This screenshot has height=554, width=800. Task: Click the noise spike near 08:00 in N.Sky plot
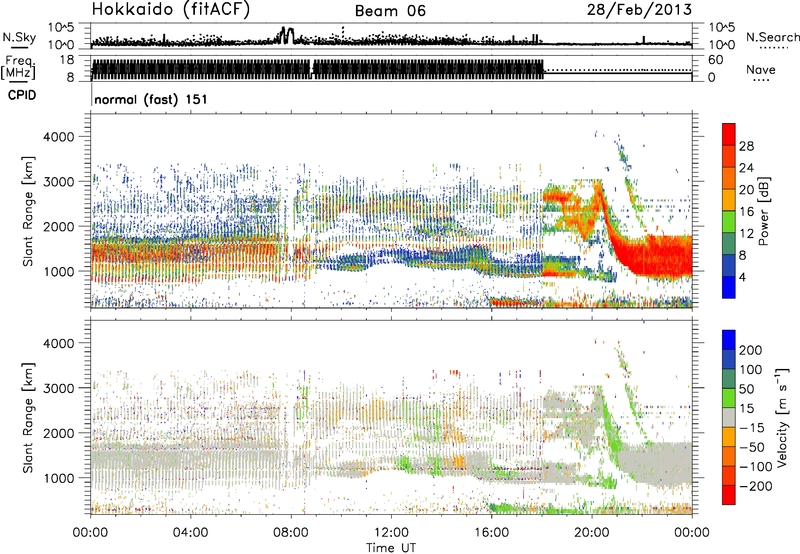(287, 35)
